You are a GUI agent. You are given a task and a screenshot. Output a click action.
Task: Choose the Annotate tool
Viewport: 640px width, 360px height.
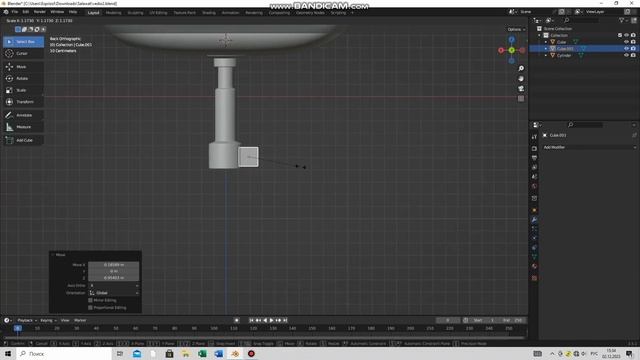tap(24, 115)
